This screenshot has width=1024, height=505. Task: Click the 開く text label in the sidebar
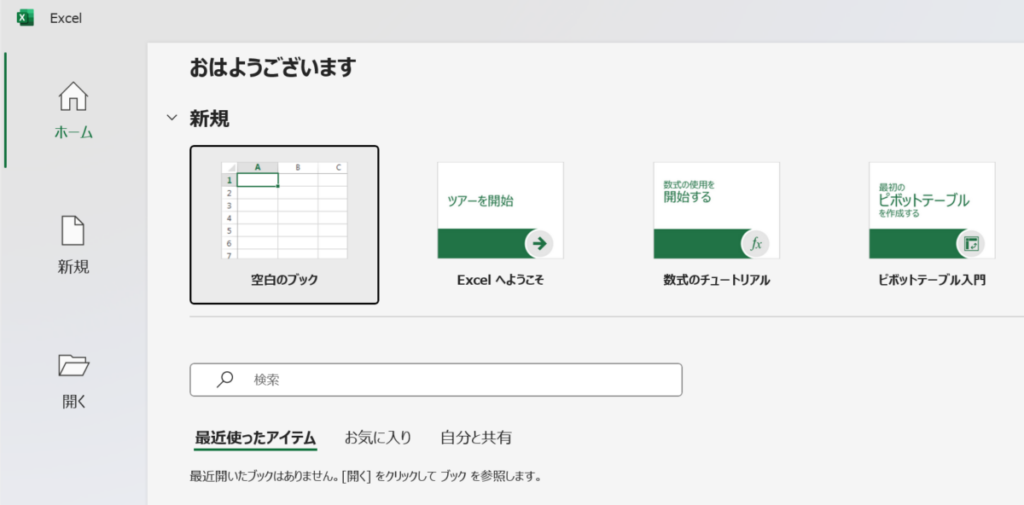[73, 402]
